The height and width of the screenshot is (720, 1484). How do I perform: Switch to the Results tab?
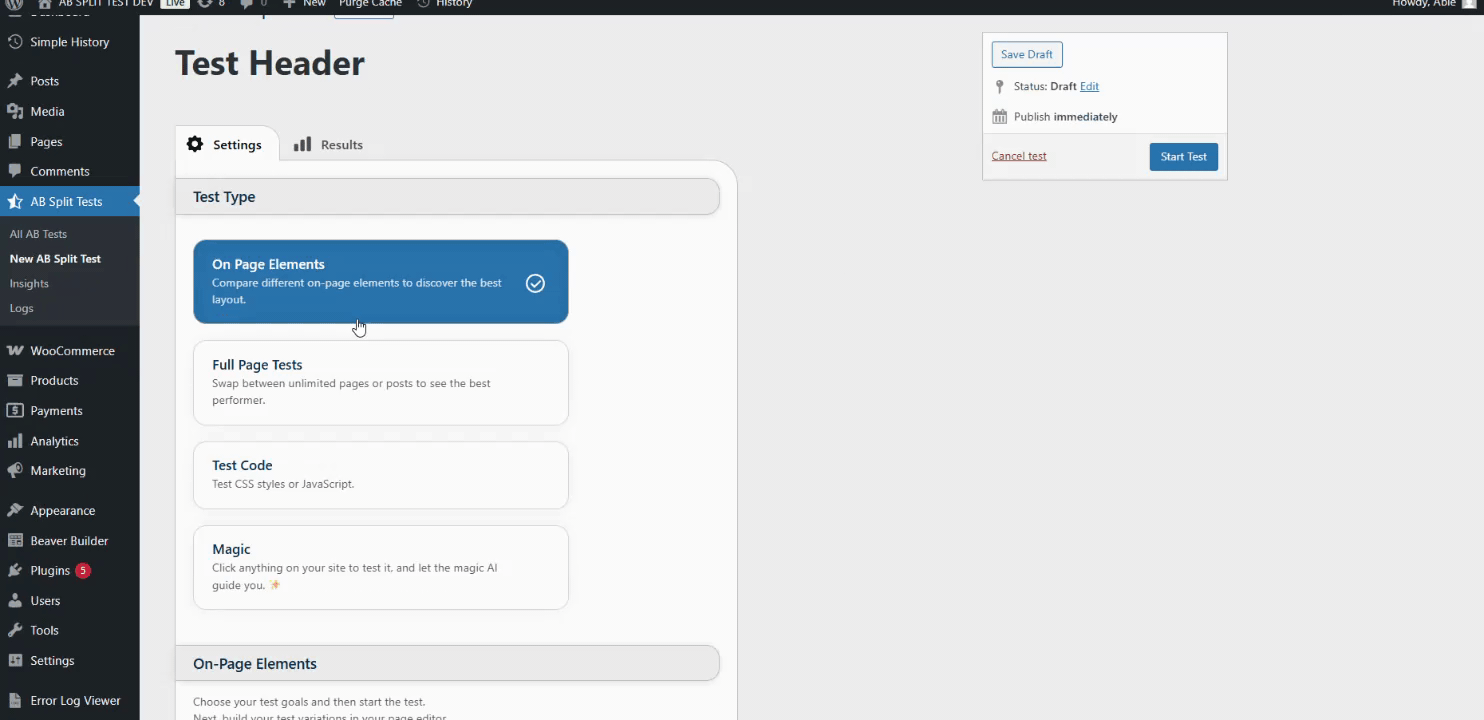pos(328,145)
